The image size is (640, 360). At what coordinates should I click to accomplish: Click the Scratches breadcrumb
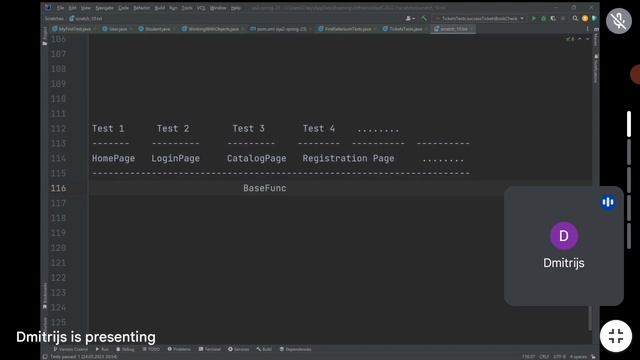(x=54, y=18)
